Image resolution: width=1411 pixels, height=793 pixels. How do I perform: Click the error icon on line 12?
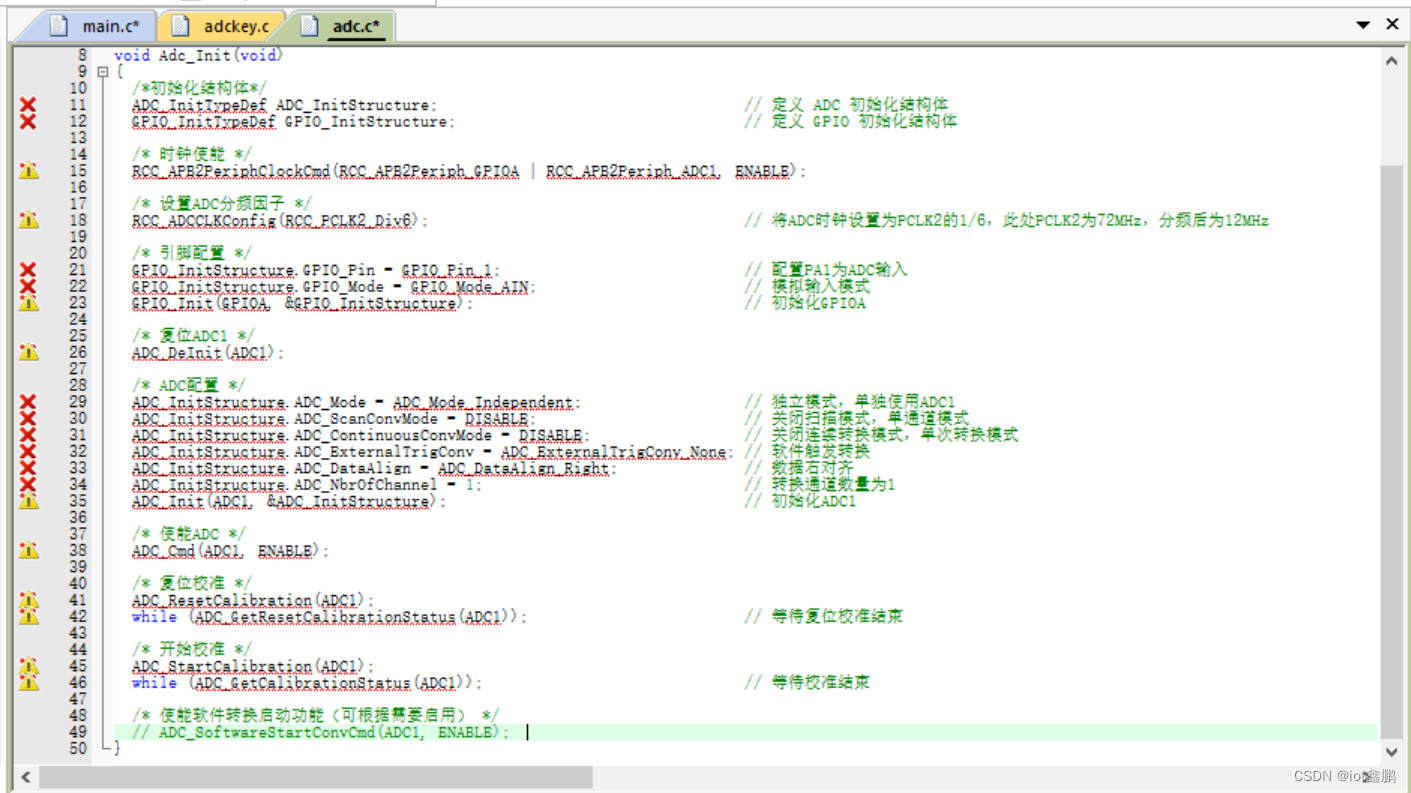pyautogui.click(x=28, y=121)
